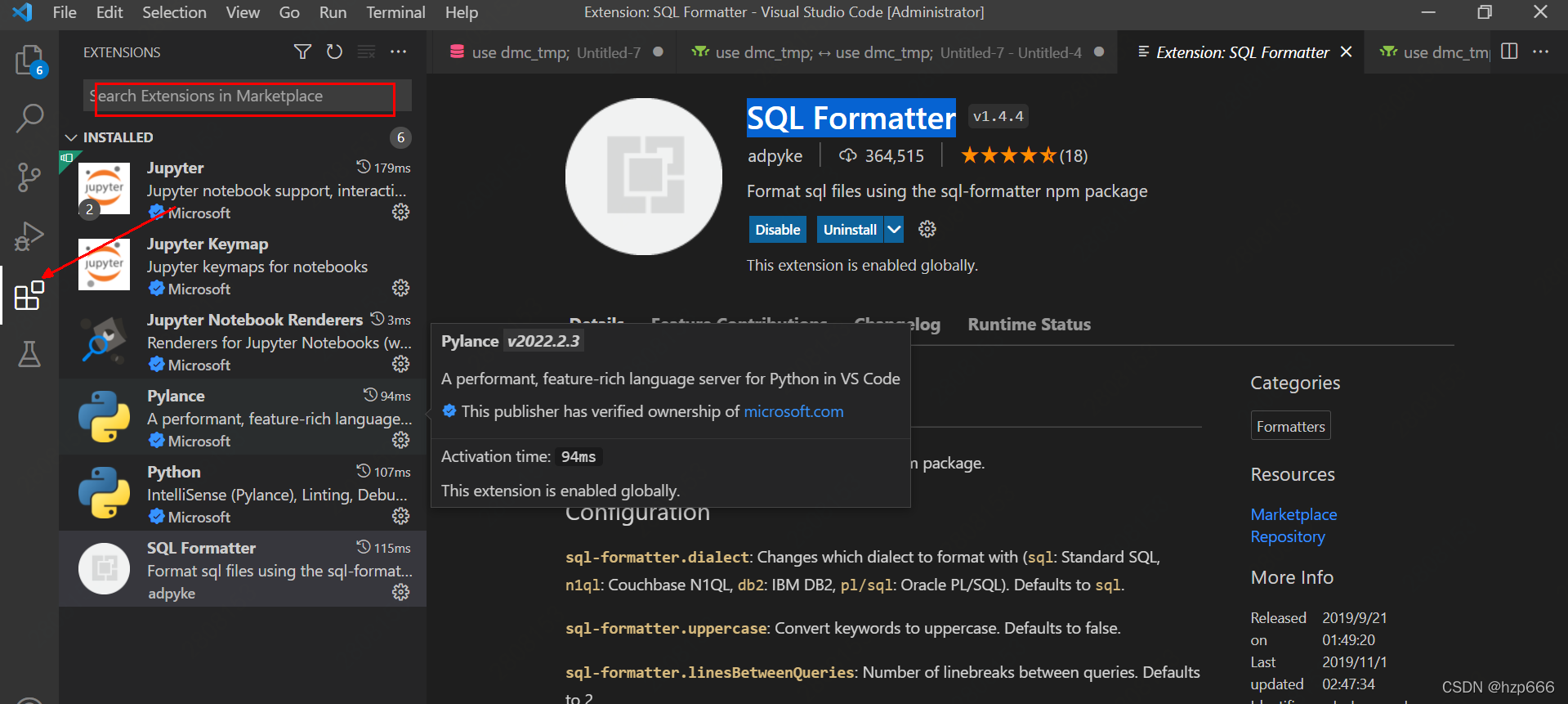Image resolution: width=1568 pixels, height=704 pixels.
Task: Manage gear for Pylance extension
Action: pos(400,440)
